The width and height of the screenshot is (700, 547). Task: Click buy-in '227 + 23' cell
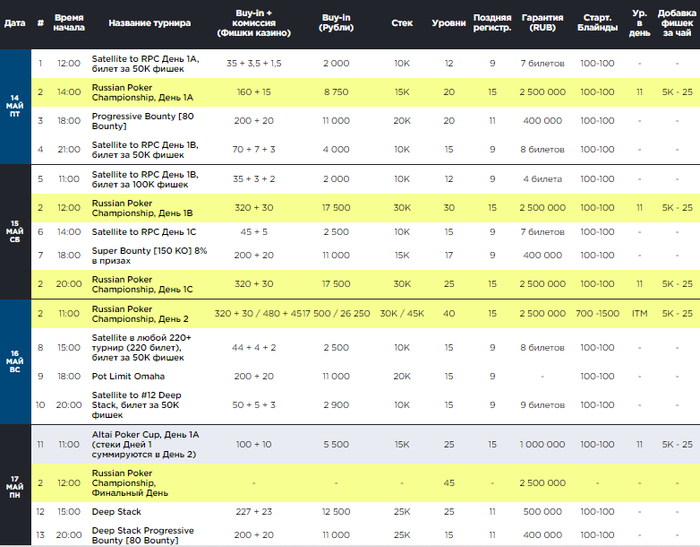[254, 512]
